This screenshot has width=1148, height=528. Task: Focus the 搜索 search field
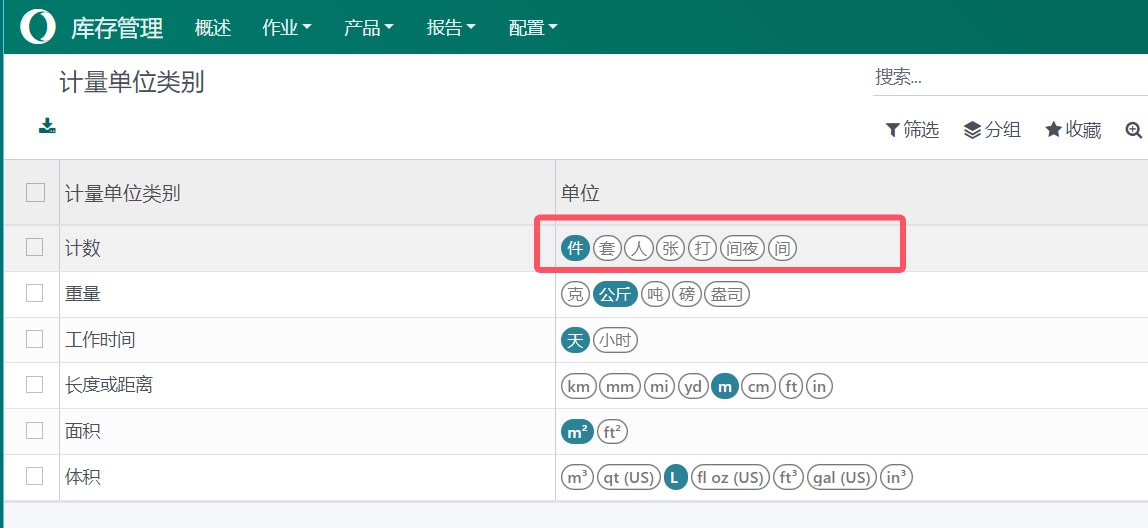1010,77
